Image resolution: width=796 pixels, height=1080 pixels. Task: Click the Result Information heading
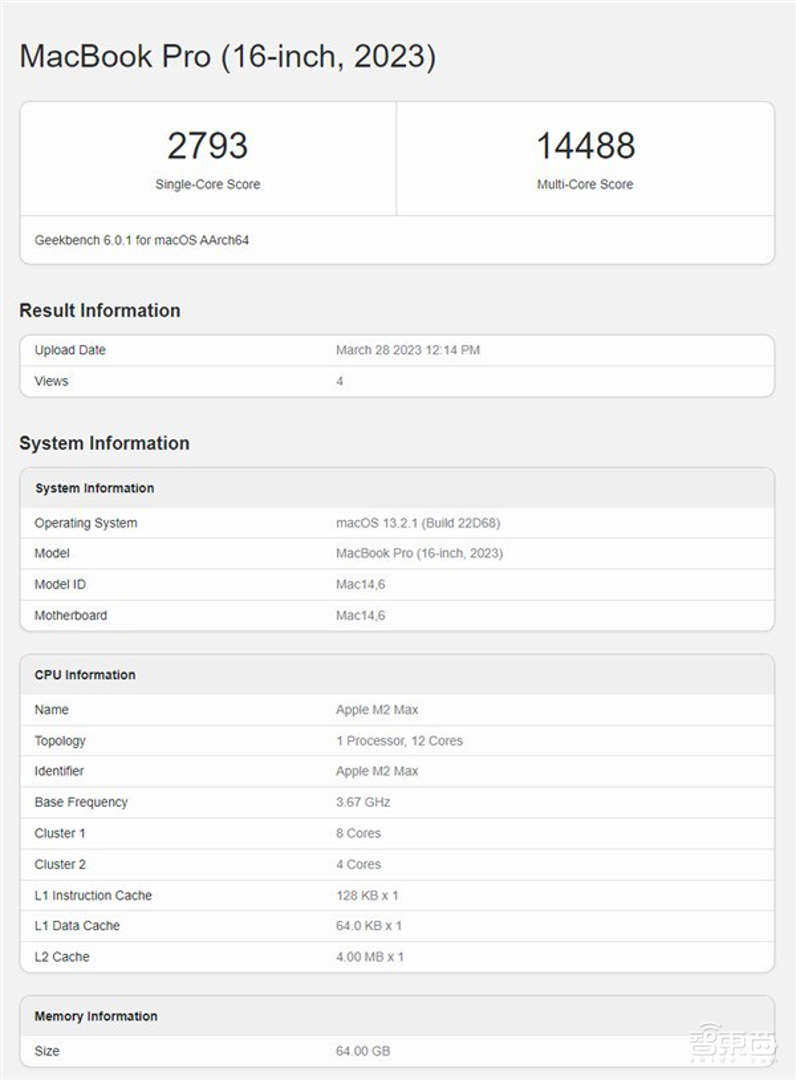tap(100, 310)
